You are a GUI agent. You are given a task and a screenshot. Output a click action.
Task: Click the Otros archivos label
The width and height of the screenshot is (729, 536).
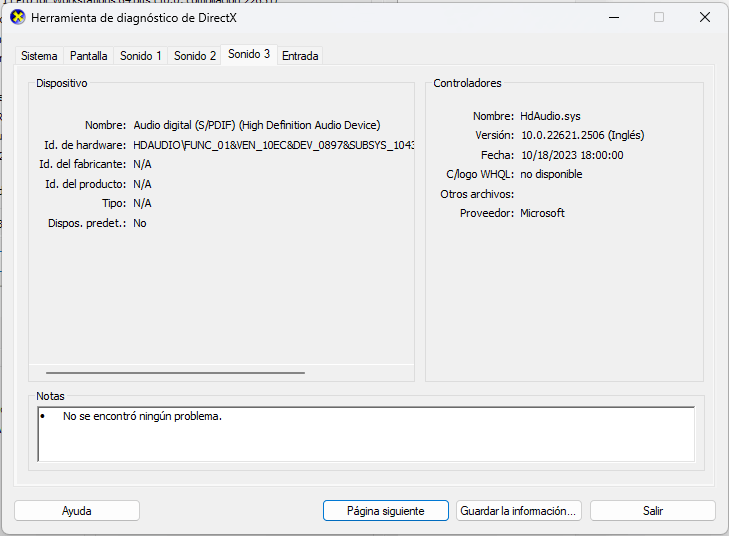pyautogui.click(x=477, y=194)
